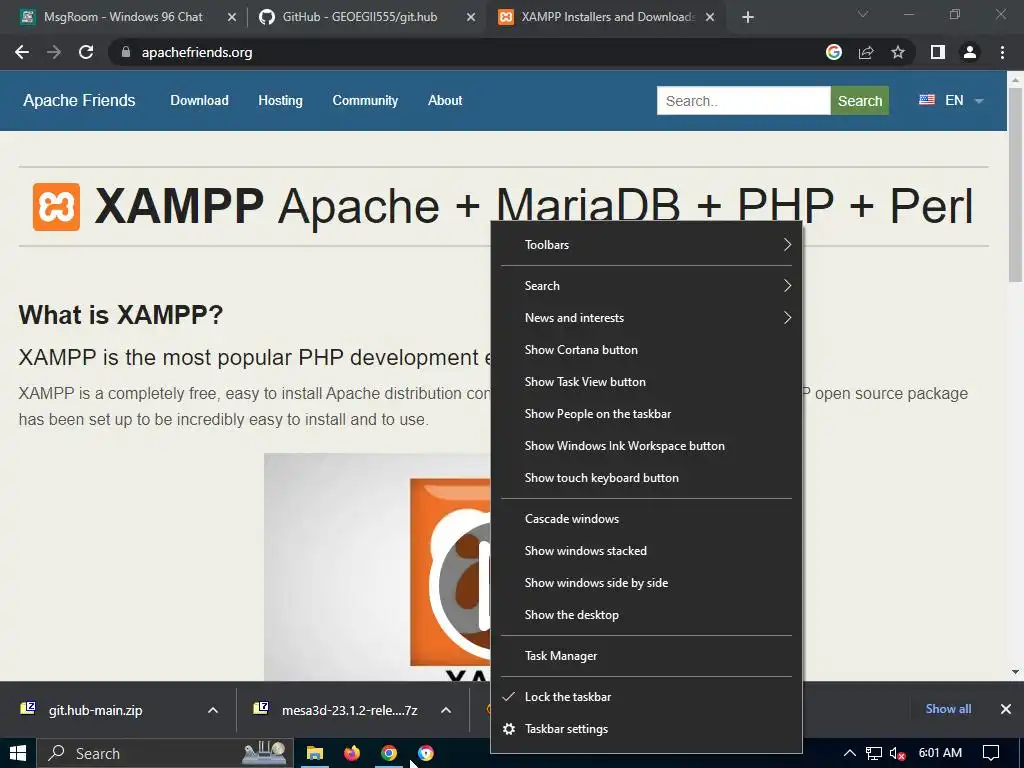Screen dimensions: 1024x768
Task: Select Show the desktop
Action: [x=646, y=615]
